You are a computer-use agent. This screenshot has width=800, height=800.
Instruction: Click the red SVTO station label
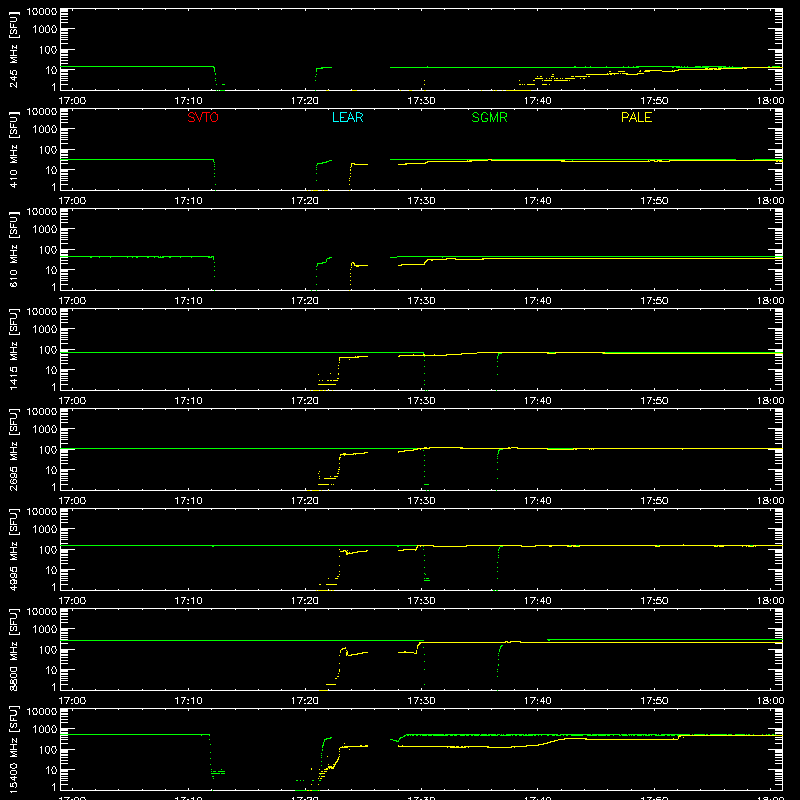tap(203, 117)
